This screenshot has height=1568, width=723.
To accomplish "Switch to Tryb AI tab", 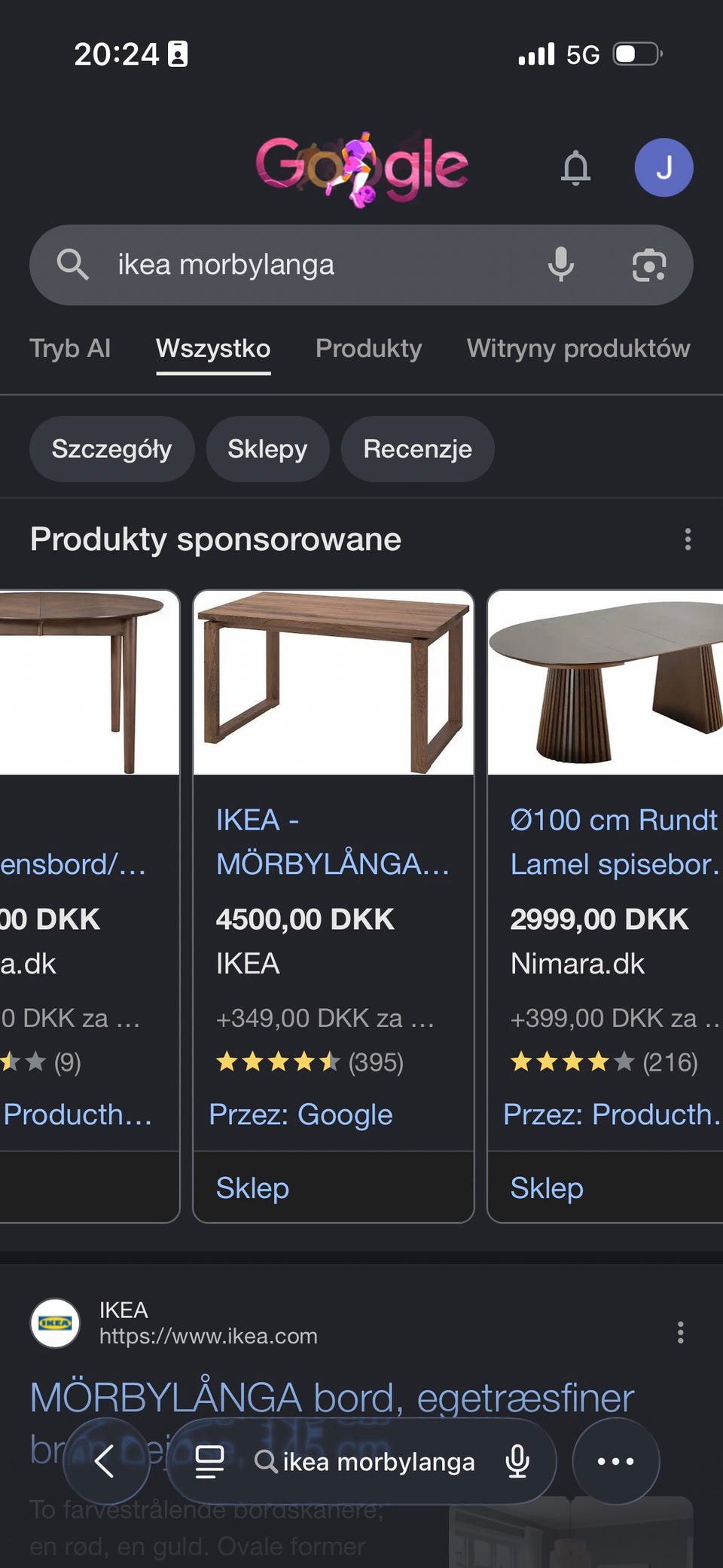I will point(70,348).
